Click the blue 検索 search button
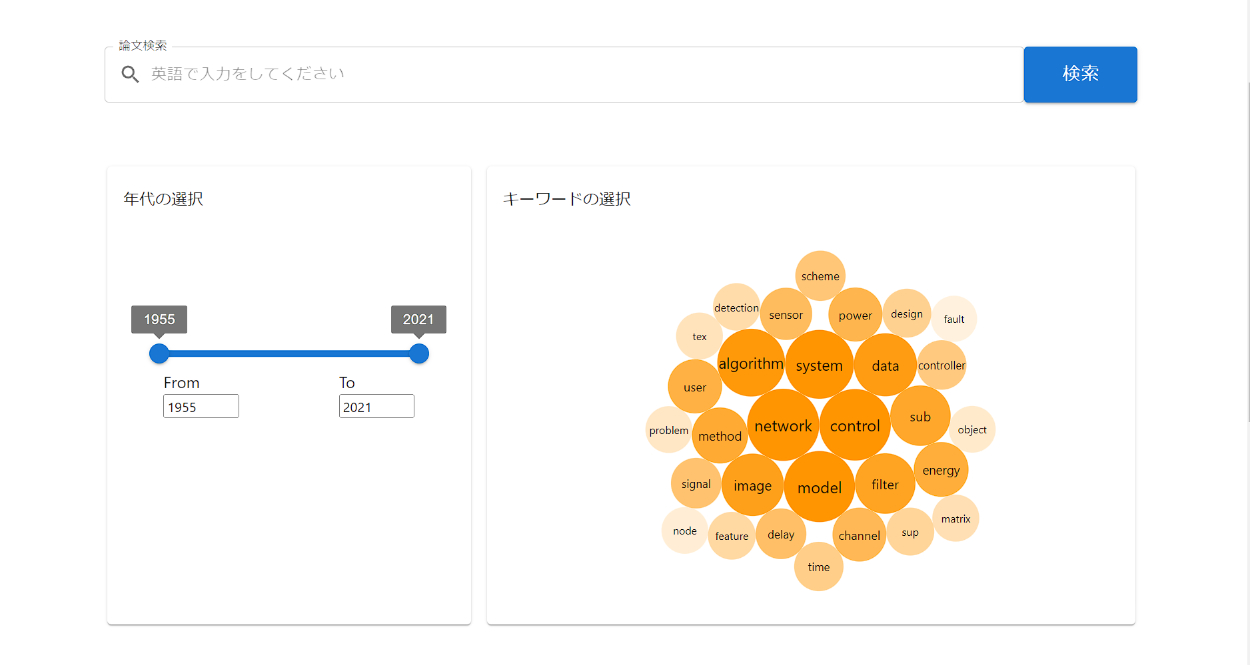Viewport: 1250px width, 665px height. [x=1080, y=74]
